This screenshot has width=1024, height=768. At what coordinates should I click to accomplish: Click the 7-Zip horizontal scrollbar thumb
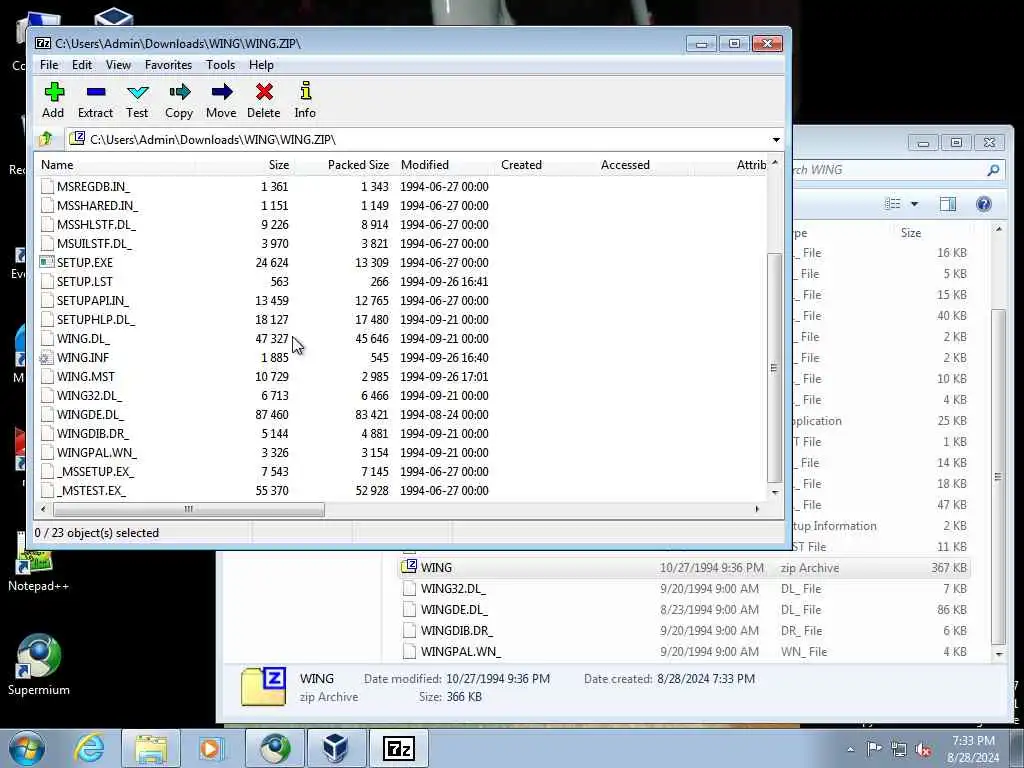pyautogui.click(x=189, y=509)
